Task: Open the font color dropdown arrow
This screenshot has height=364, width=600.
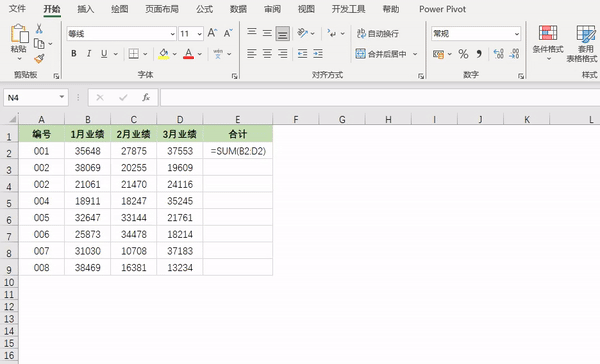Action: pos(200,54)
